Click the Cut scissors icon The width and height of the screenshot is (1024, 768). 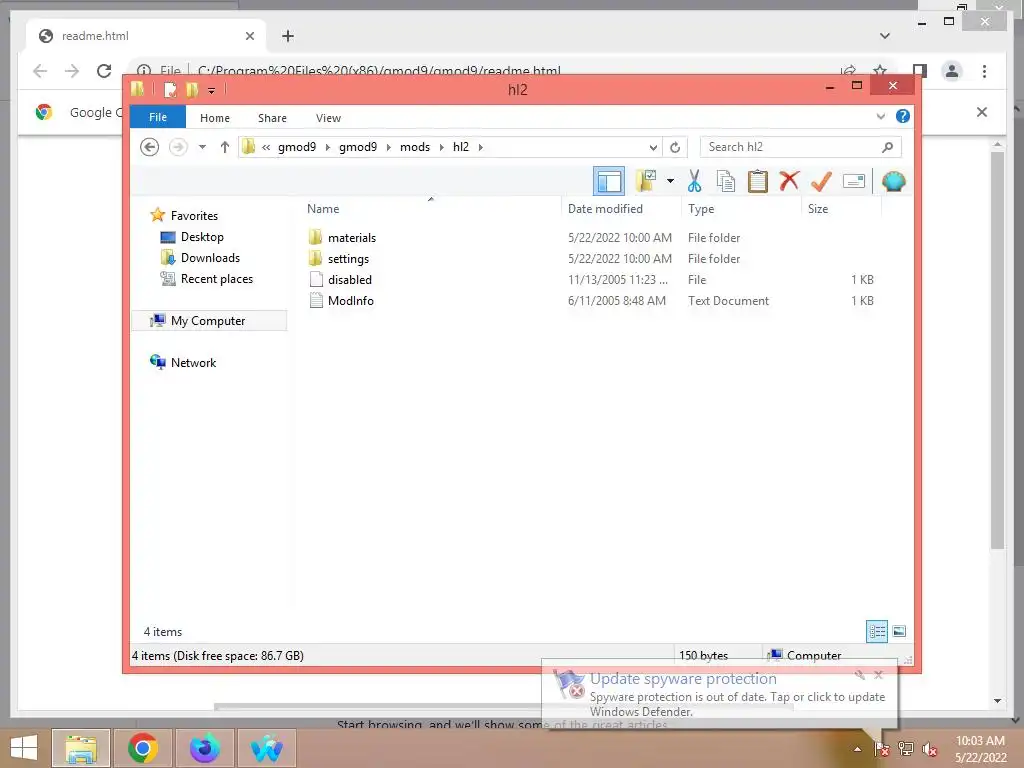[694, 181]
